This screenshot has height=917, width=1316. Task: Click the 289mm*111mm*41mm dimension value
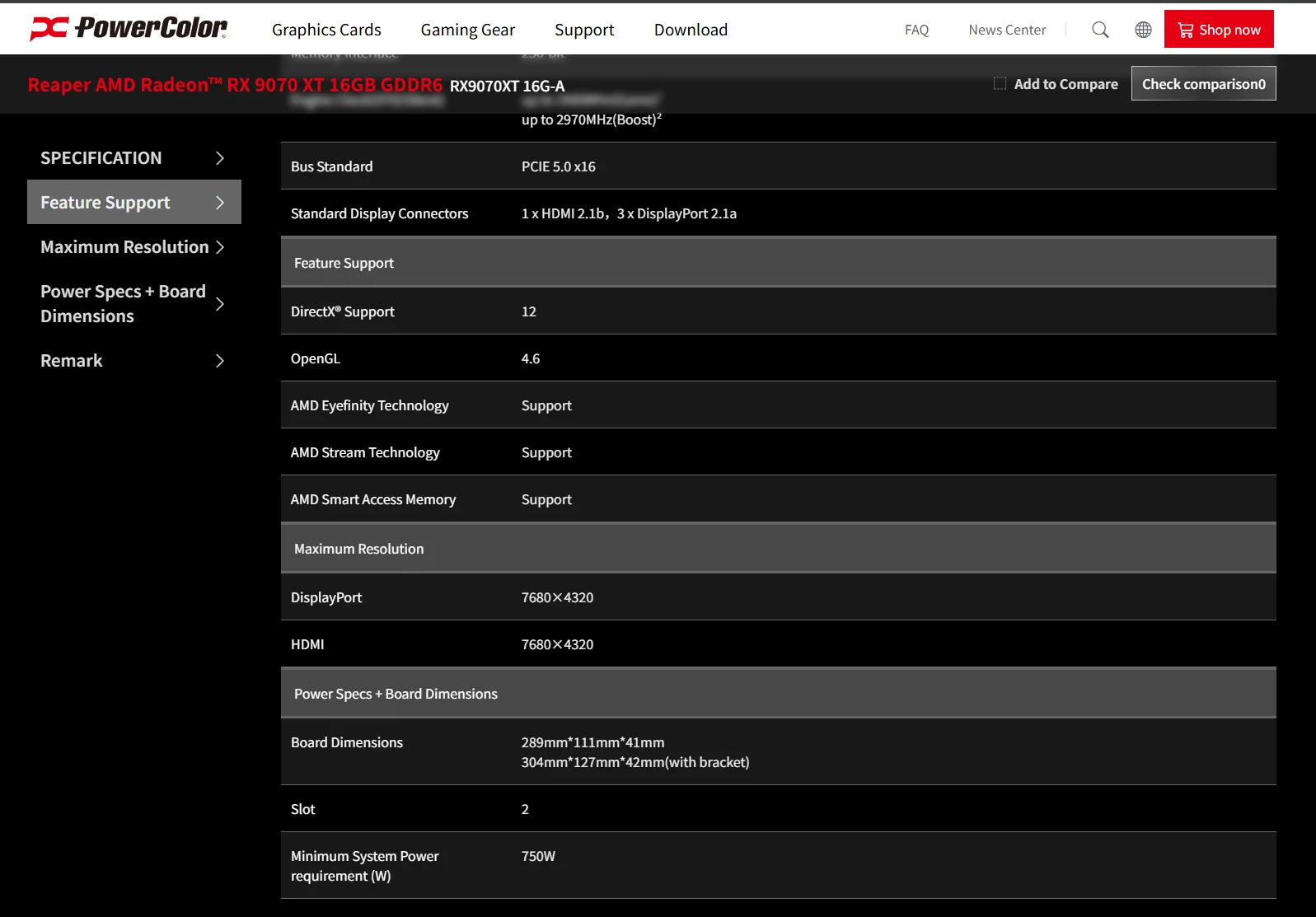[592, 742]
